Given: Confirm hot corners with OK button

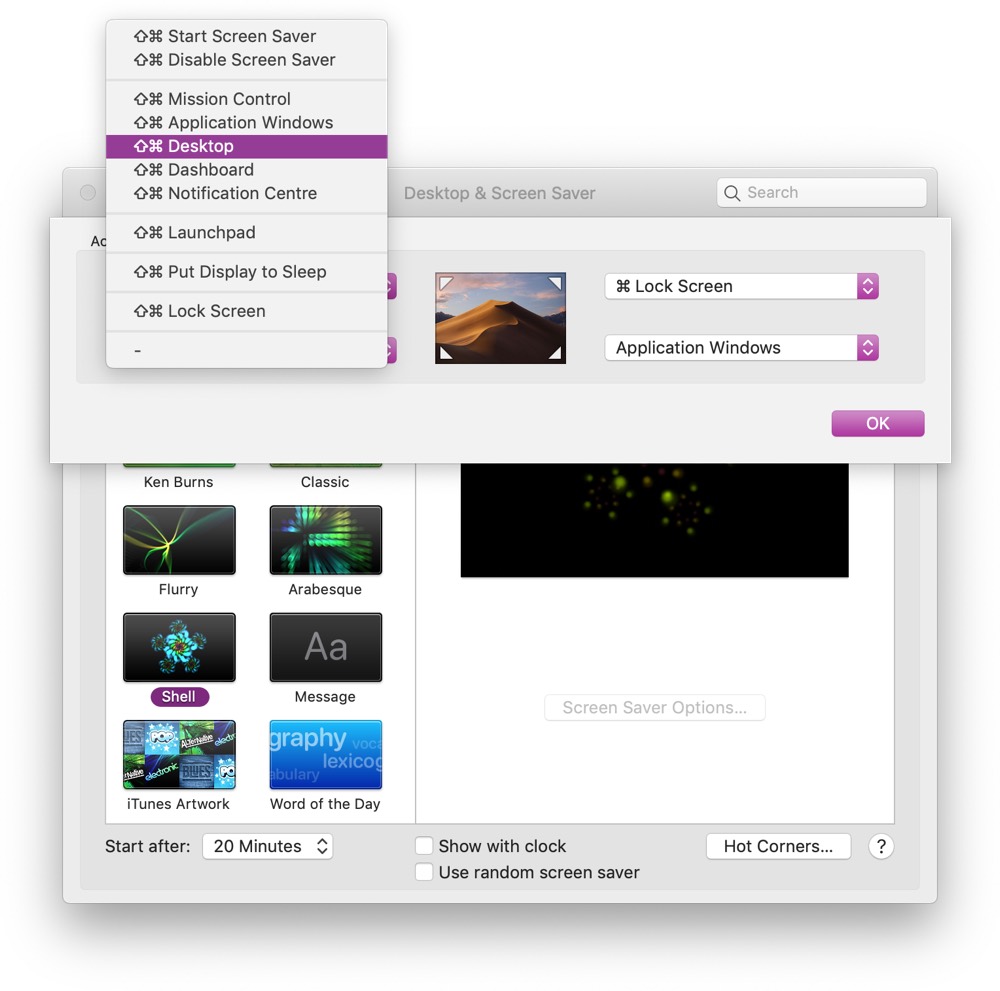Looking at the screenshot, I should [878, 423].
